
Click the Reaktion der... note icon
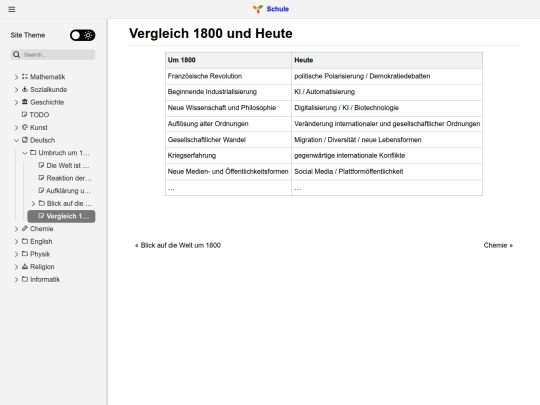[x=41, y=178]
